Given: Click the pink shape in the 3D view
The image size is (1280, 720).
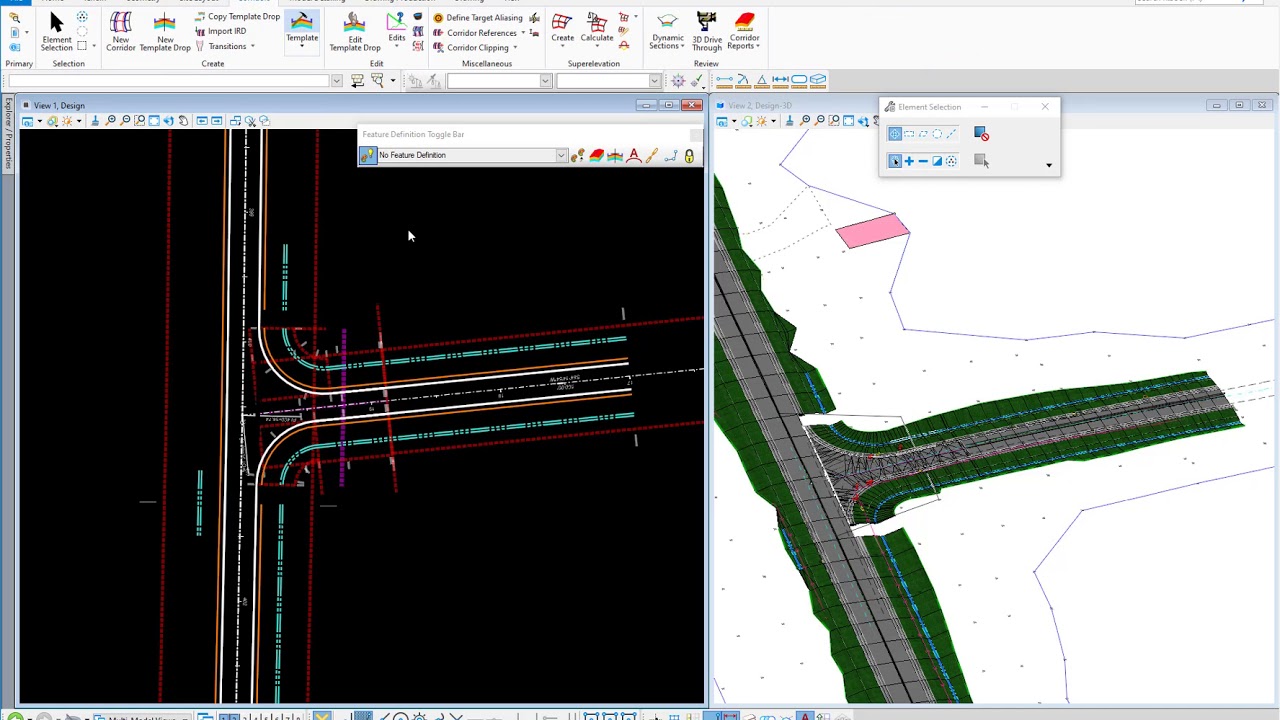Looking at the screenshot, I should tap(872, 231).
